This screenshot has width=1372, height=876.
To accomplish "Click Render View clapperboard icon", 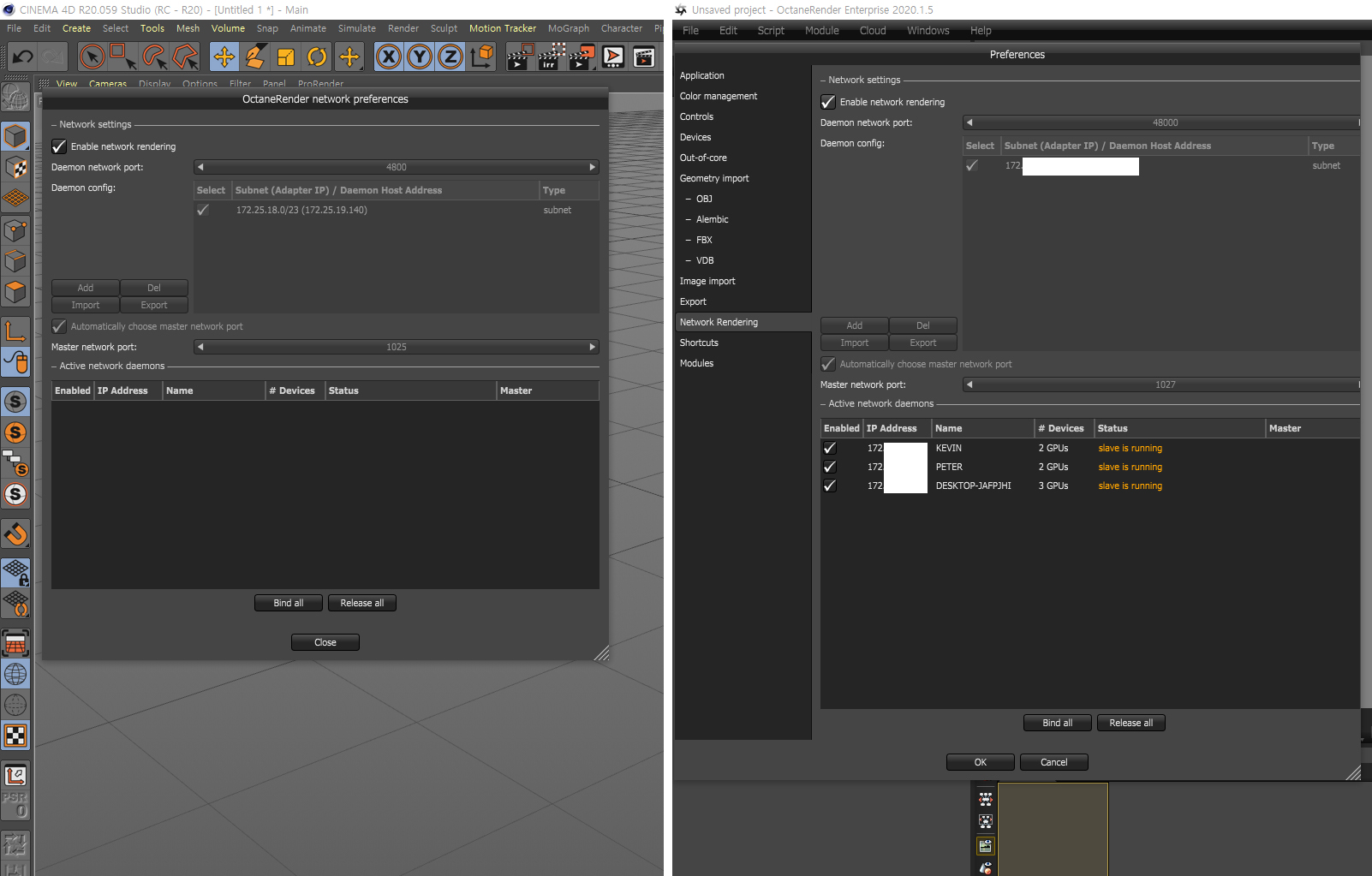I will [x=519, y=57].
